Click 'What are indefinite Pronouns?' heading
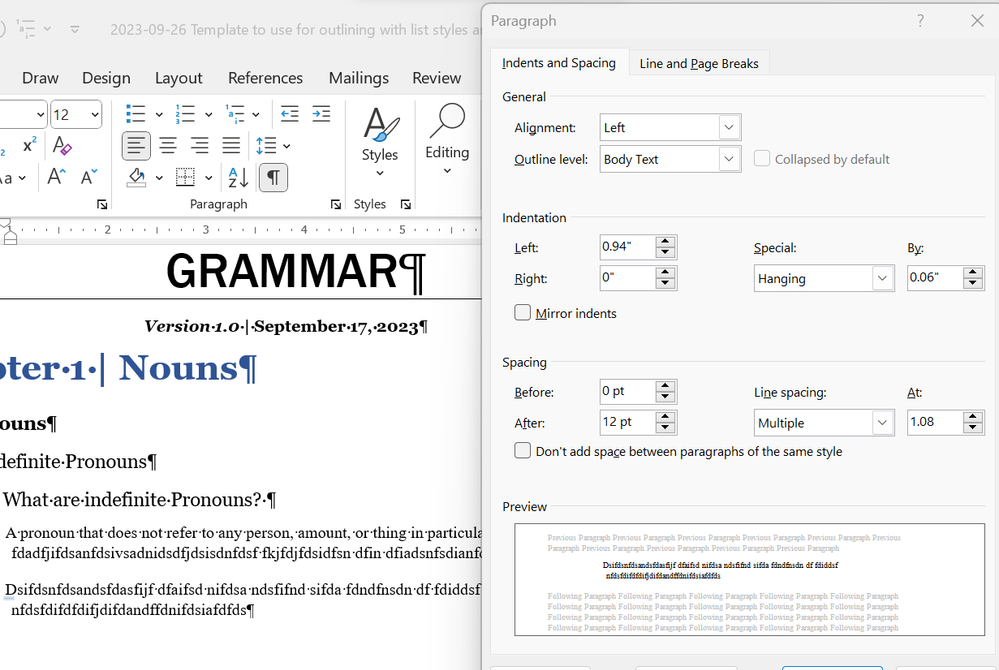Image resolution: width=999 pixels, height=670 pixels. coord(140,500)
